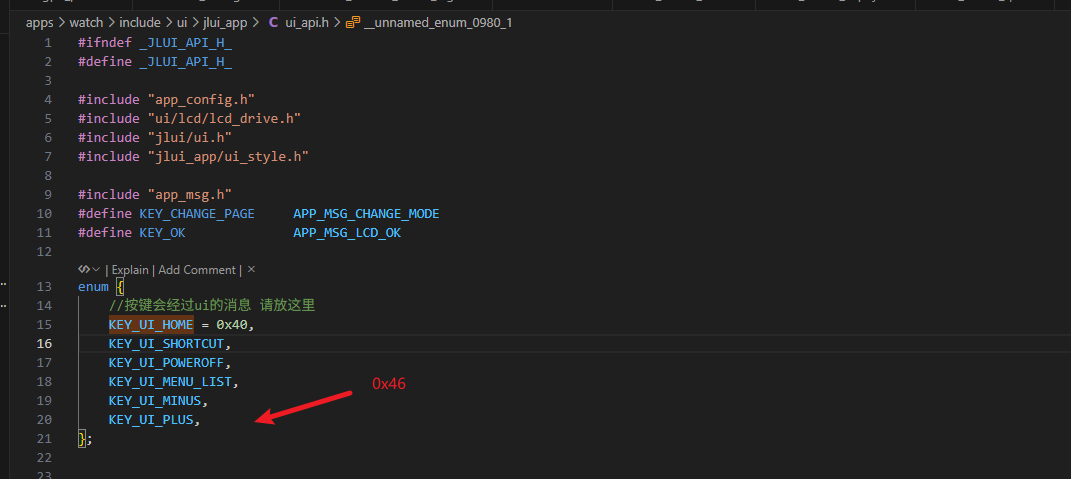1071x479 pixels.
Task: Click the Explain code-lens link
Action: pyautogui.click(x=130, y=269)
